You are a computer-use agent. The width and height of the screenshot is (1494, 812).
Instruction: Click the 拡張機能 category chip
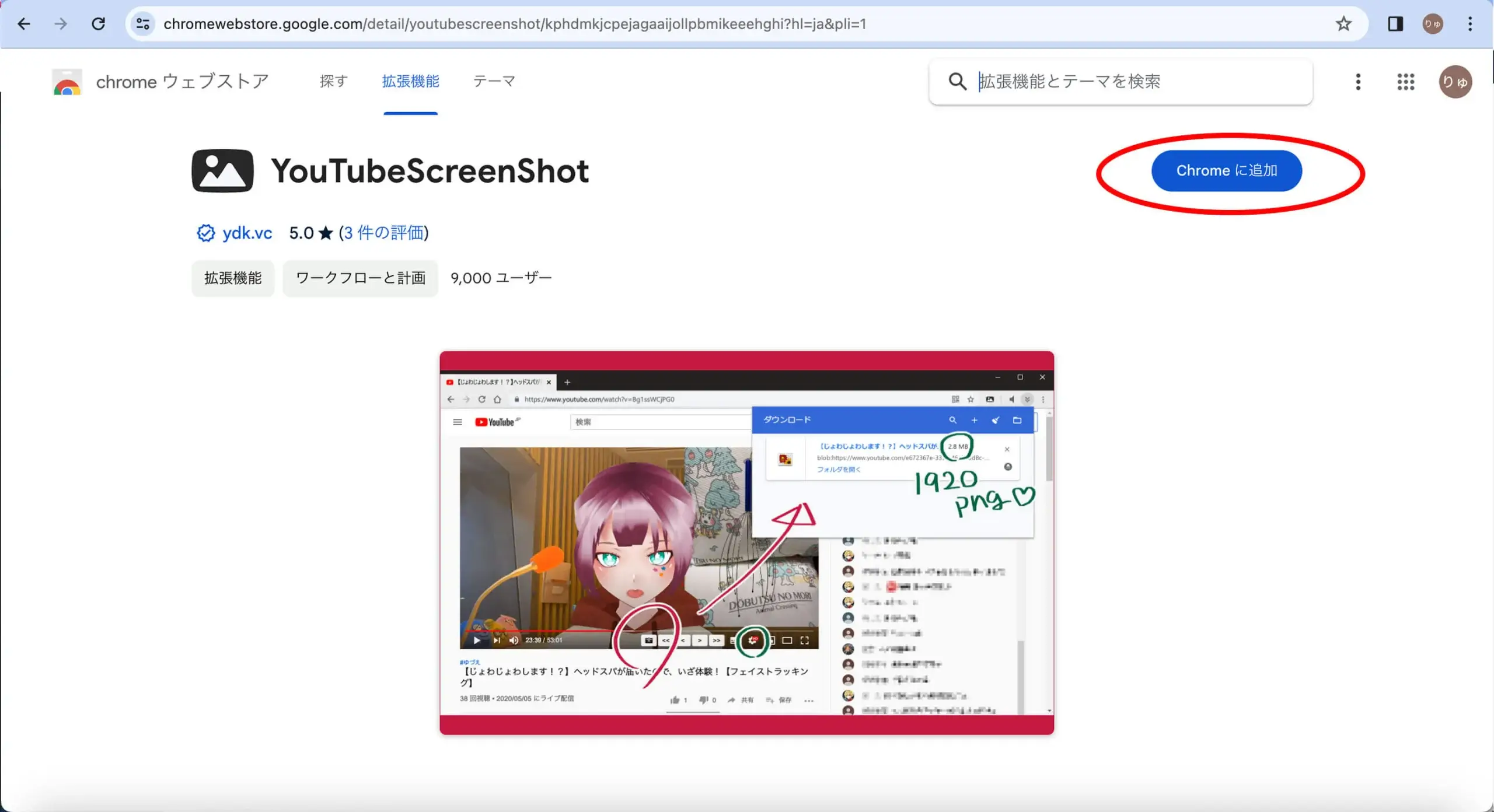tap(233, 278)
